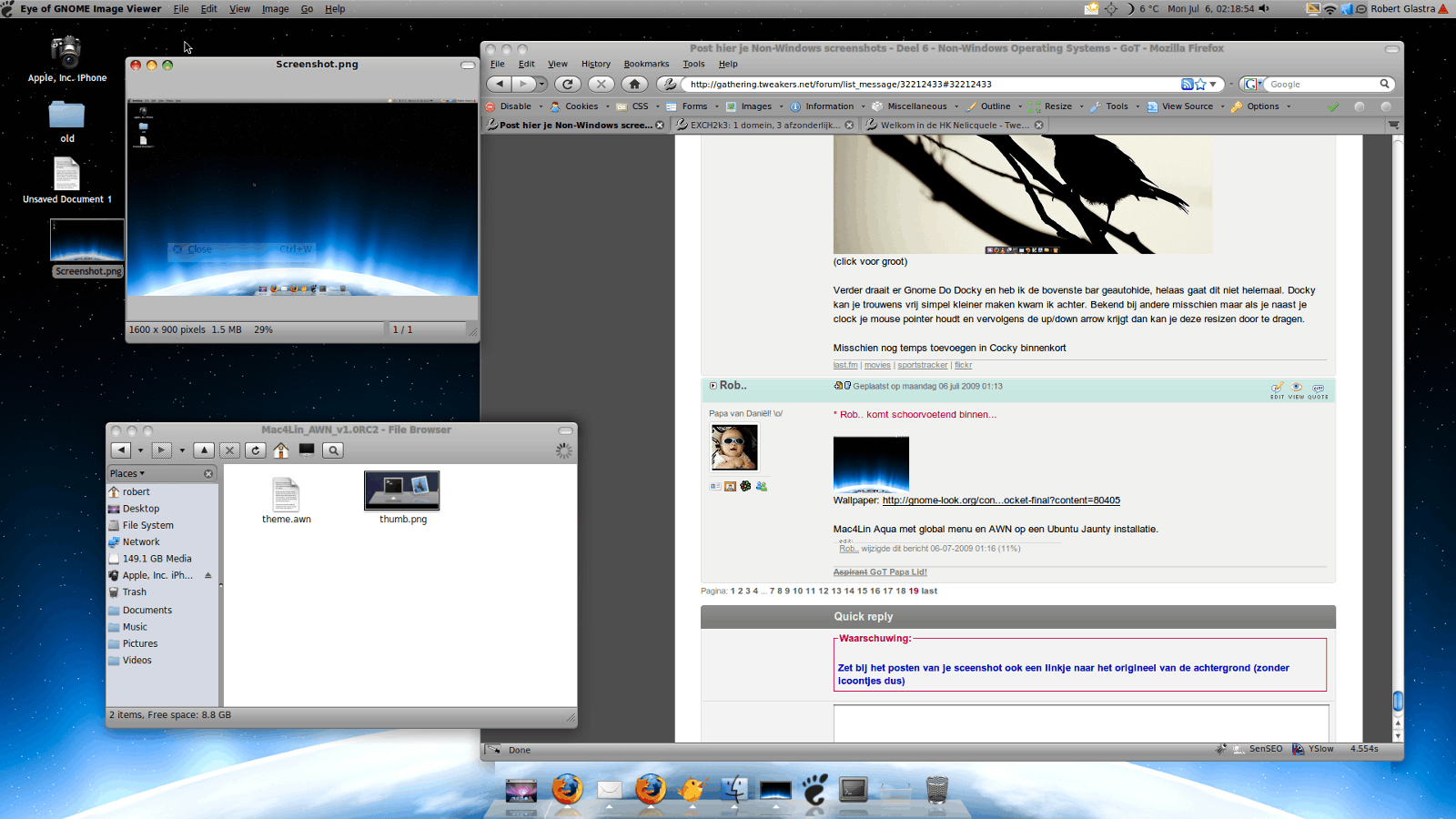Go to the Firefox home page
This screenshot has height=819, width=1456.
(634, 84)
